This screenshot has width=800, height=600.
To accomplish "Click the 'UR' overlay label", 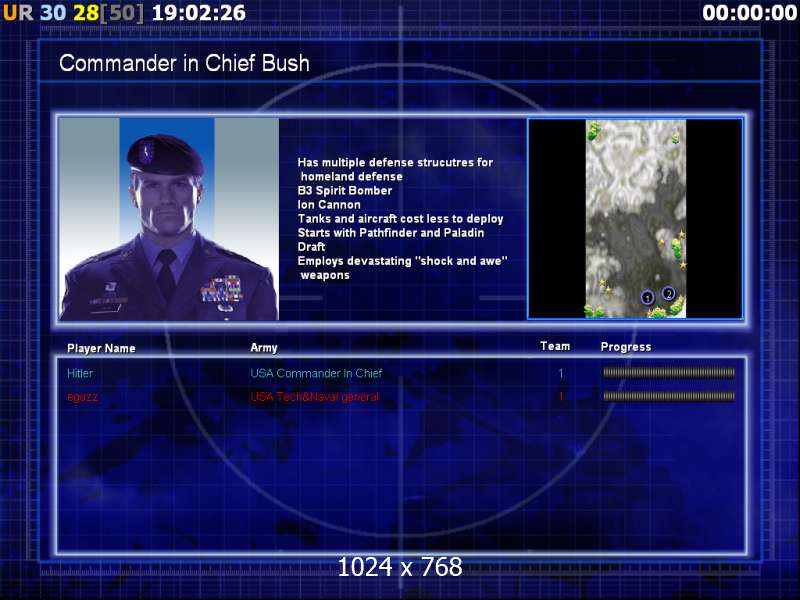I will click(x=18, y=13).
